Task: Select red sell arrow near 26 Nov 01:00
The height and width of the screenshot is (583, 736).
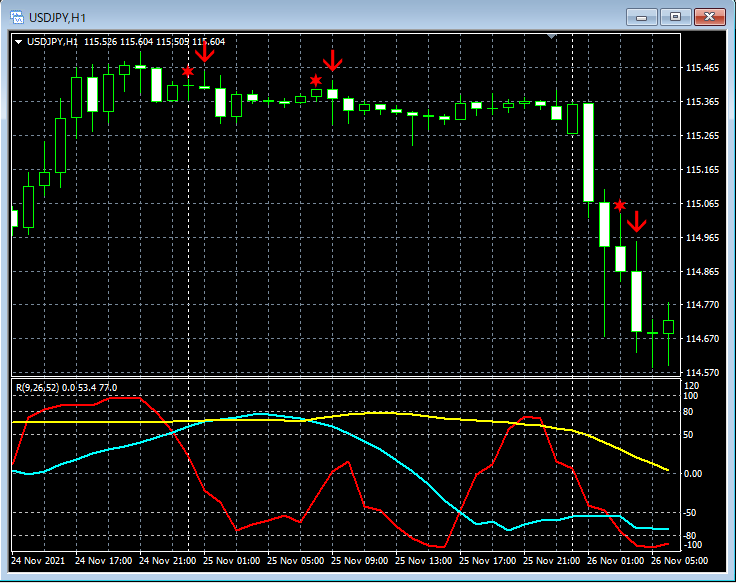Action: (636, 221)
